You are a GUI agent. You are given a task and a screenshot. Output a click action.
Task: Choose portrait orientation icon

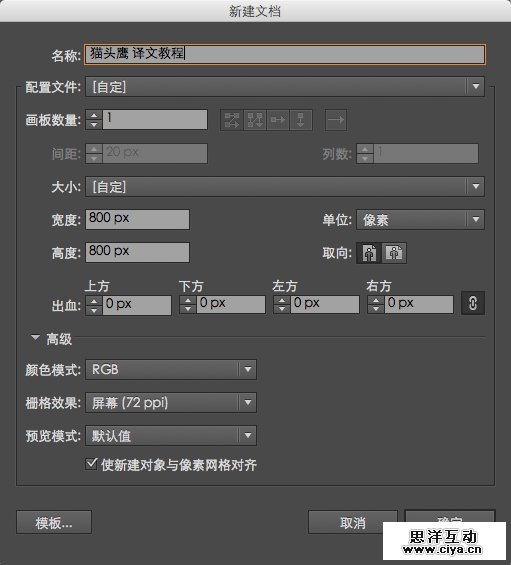tap(369, 253)
